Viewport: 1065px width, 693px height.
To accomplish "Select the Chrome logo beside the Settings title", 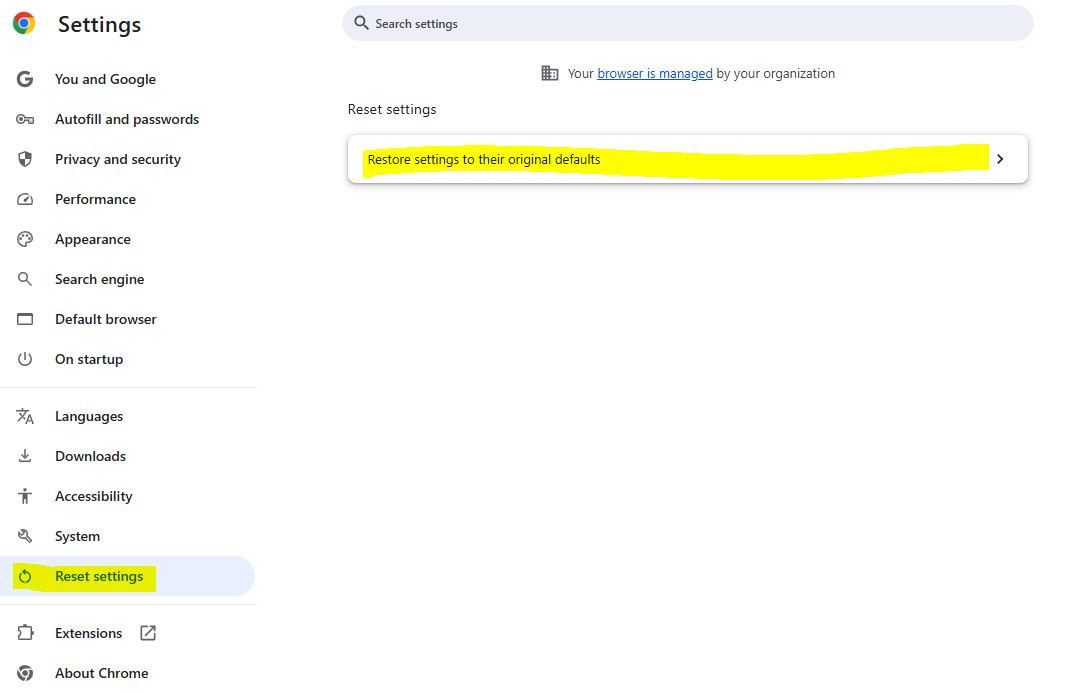I will pyautogui.click(x=22, y=22).
